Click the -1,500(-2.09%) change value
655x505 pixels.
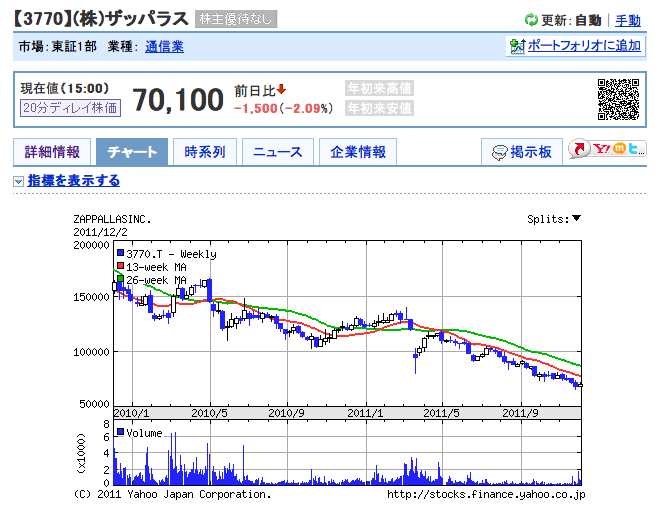click(x=284, y=109)
